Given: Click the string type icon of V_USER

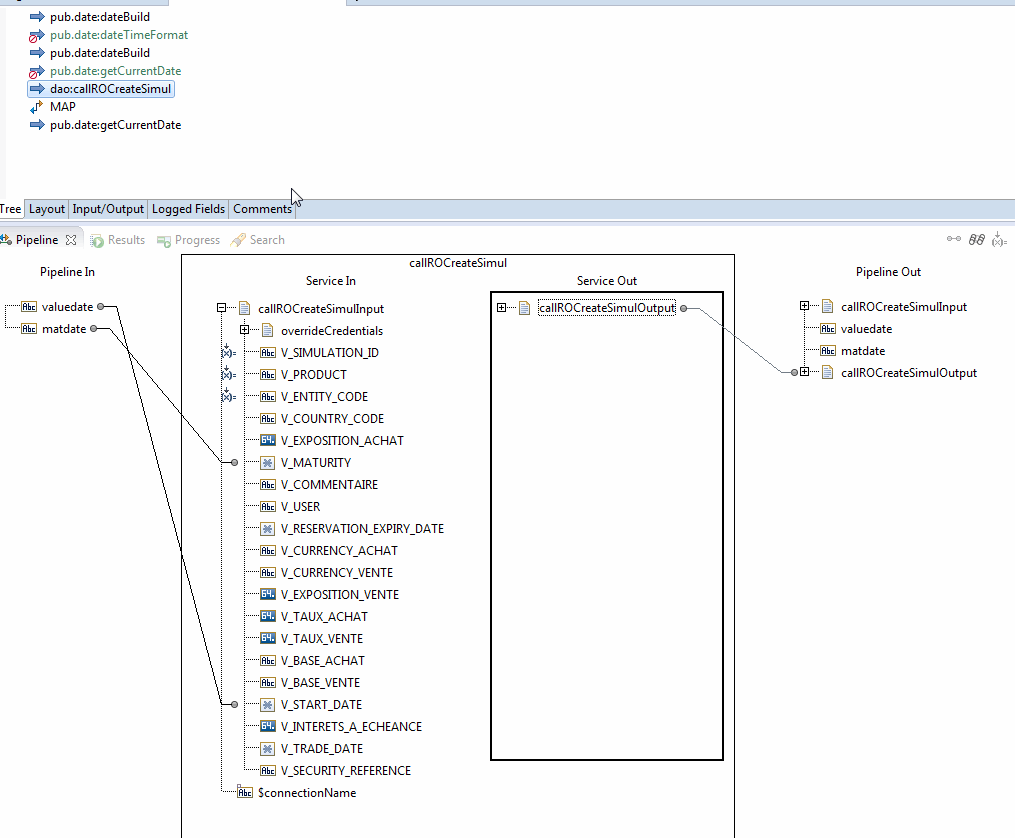Looking at the screenshot, I should point(268,507).
